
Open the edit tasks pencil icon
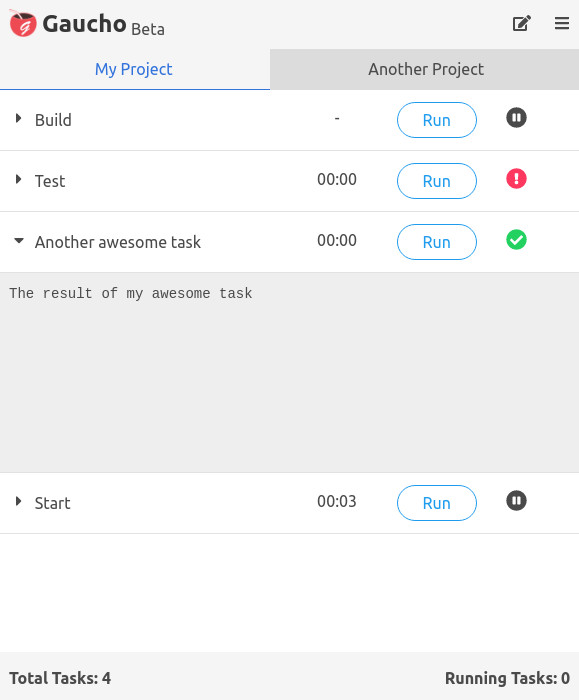pos(521,23)
